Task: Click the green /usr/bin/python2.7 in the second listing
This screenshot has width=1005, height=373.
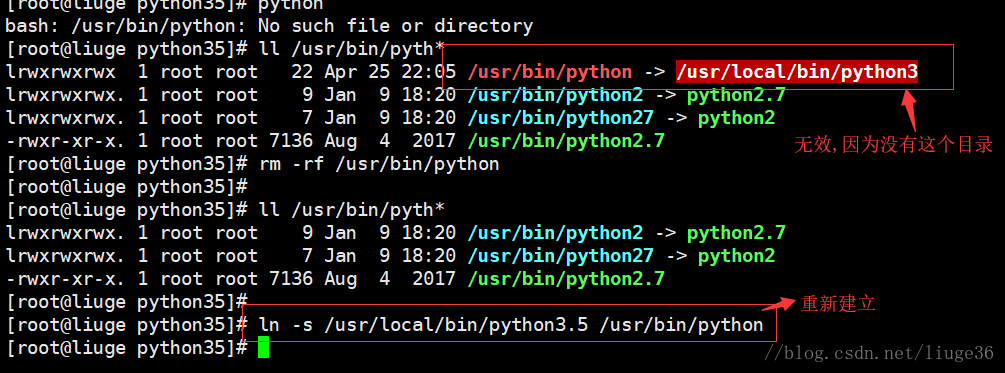Action: coord(566,279)
